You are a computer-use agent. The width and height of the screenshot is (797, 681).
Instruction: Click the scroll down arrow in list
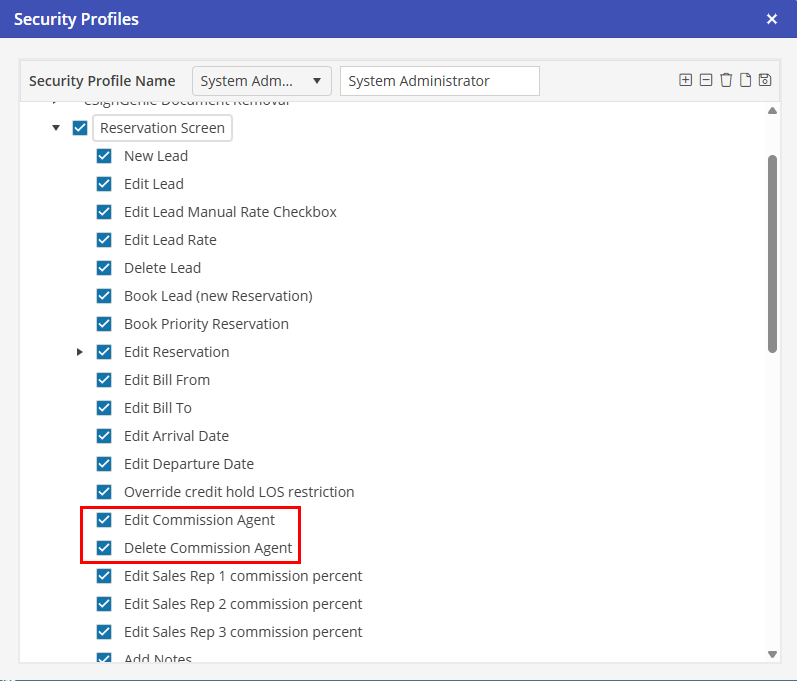coord(772,653)
